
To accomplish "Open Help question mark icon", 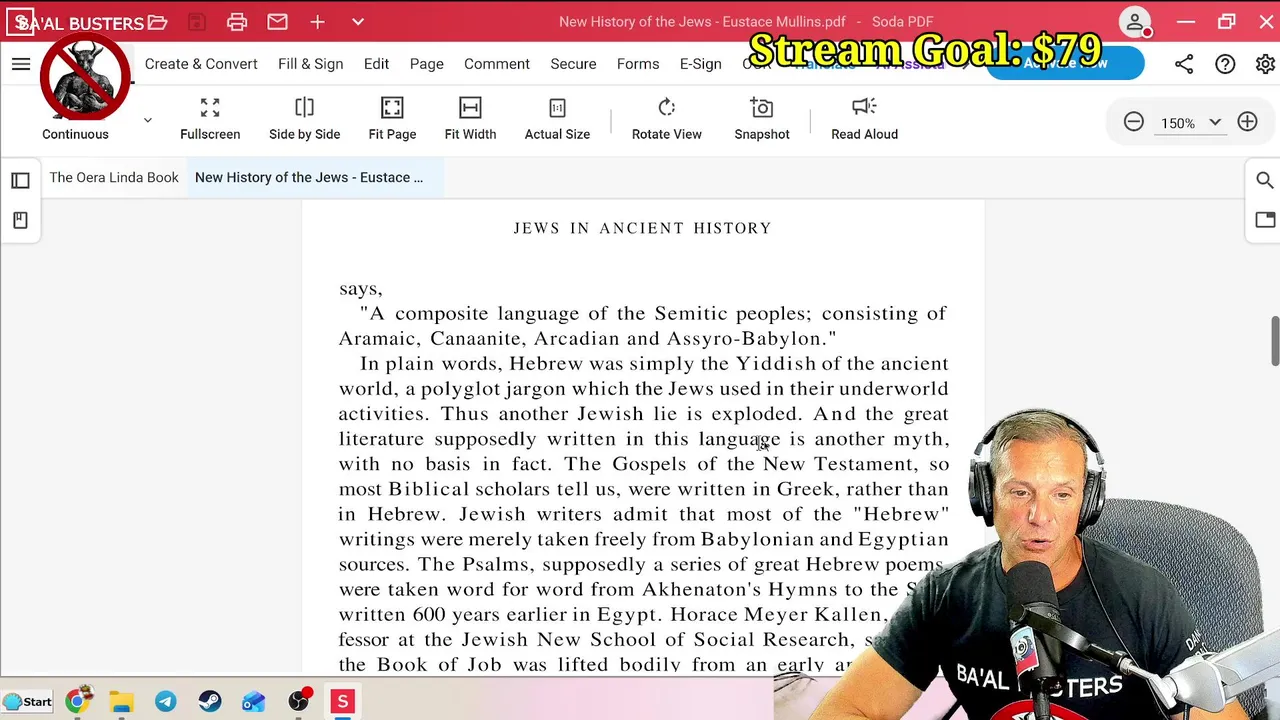I will pyautogui.click(x=1225, y=64).
